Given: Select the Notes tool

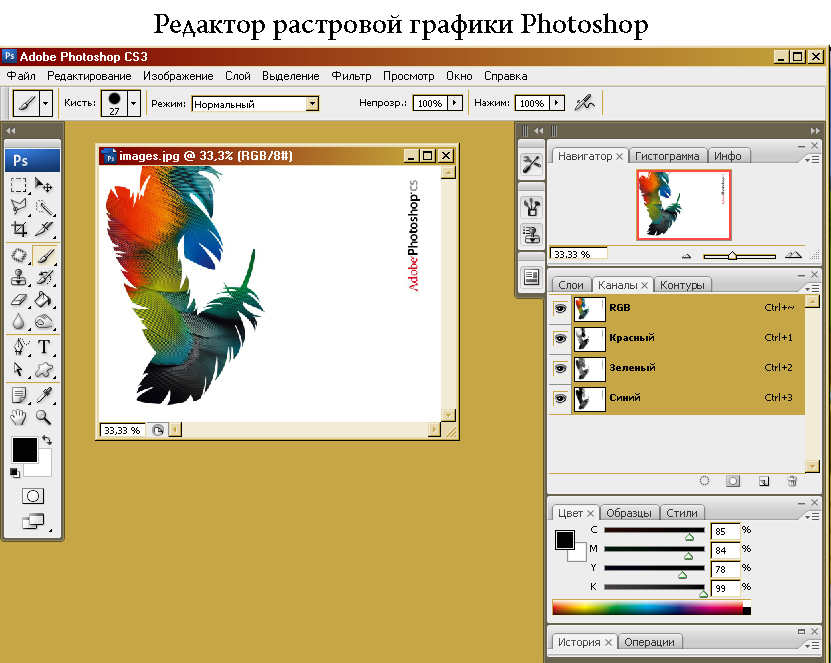Looking at the screenshot, I should [x=19, y=395].
